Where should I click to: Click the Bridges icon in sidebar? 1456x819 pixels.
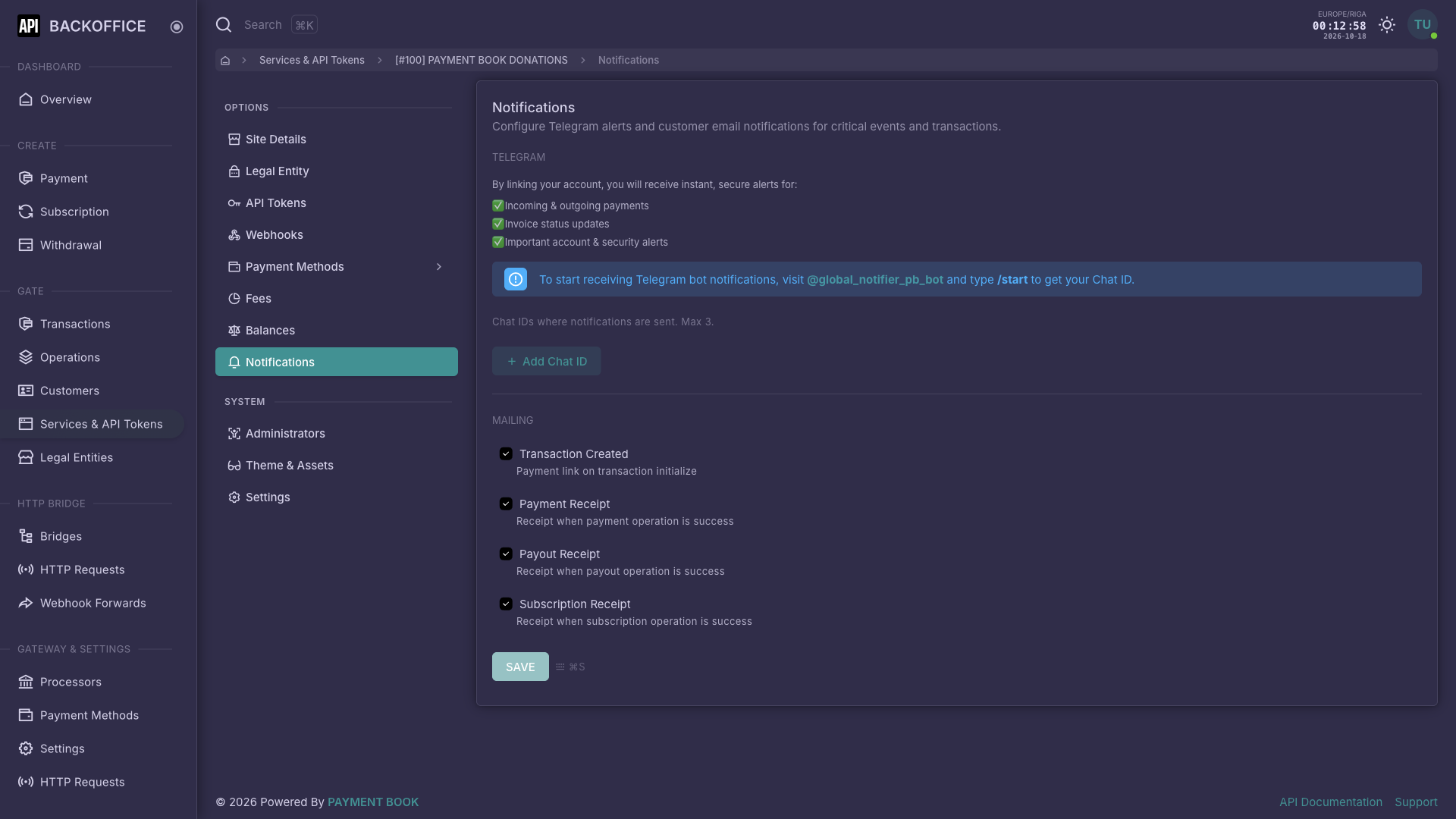point(26,536)
